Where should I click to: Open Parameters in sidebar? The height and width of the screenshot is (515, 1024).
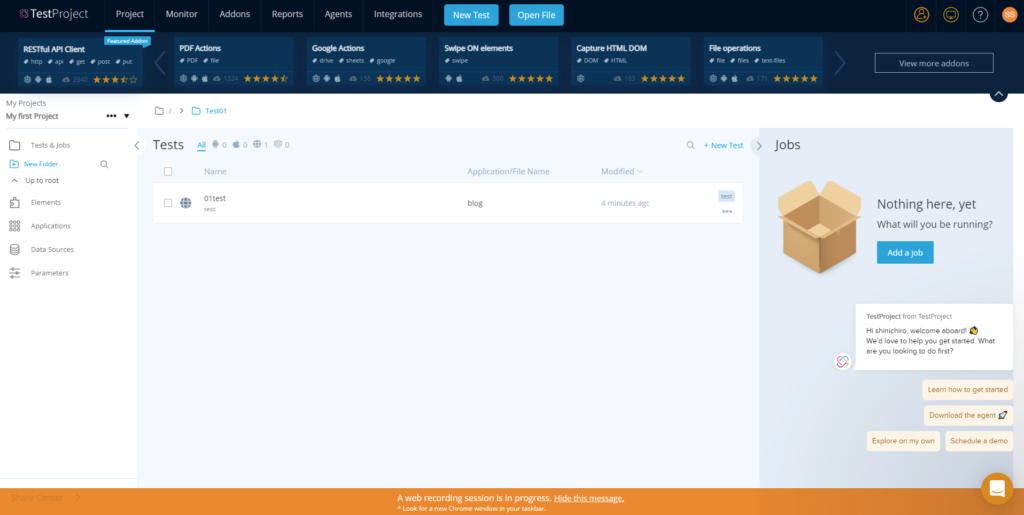(50, 273)
